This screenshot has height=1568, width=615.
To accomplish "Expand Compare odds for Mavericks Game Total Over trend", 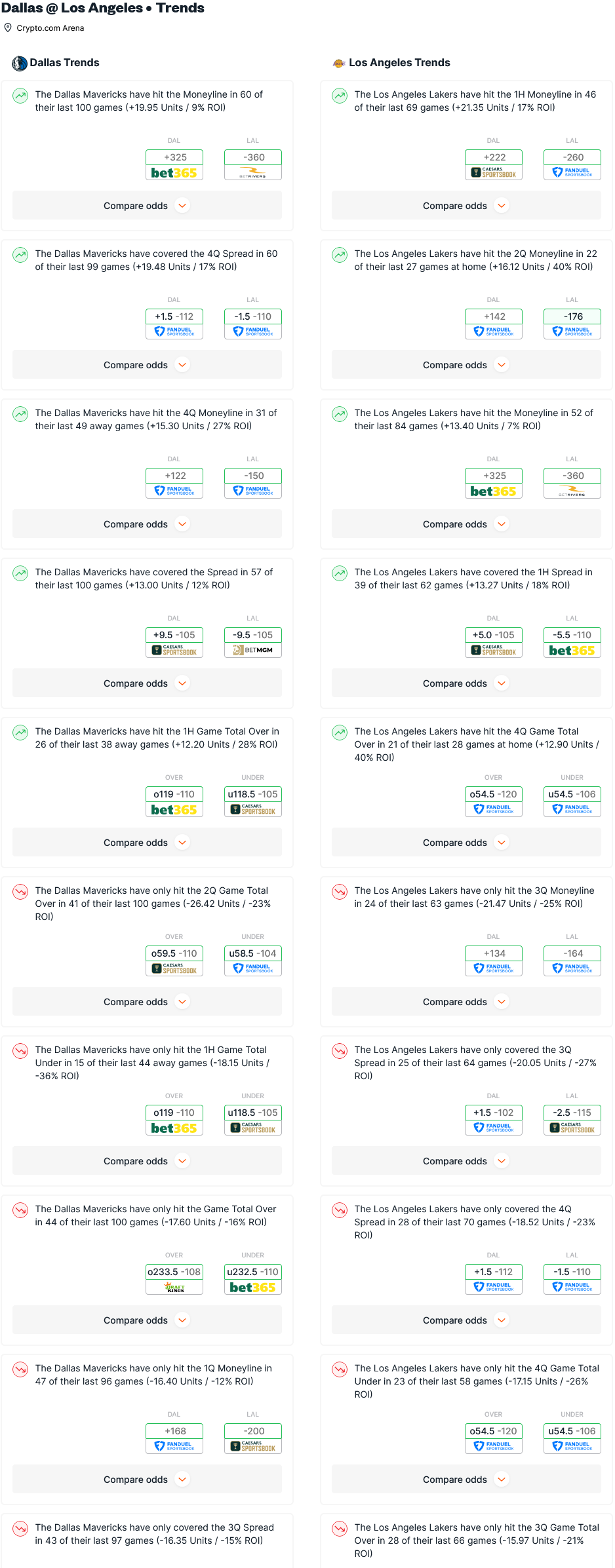I will [147, 1320].
